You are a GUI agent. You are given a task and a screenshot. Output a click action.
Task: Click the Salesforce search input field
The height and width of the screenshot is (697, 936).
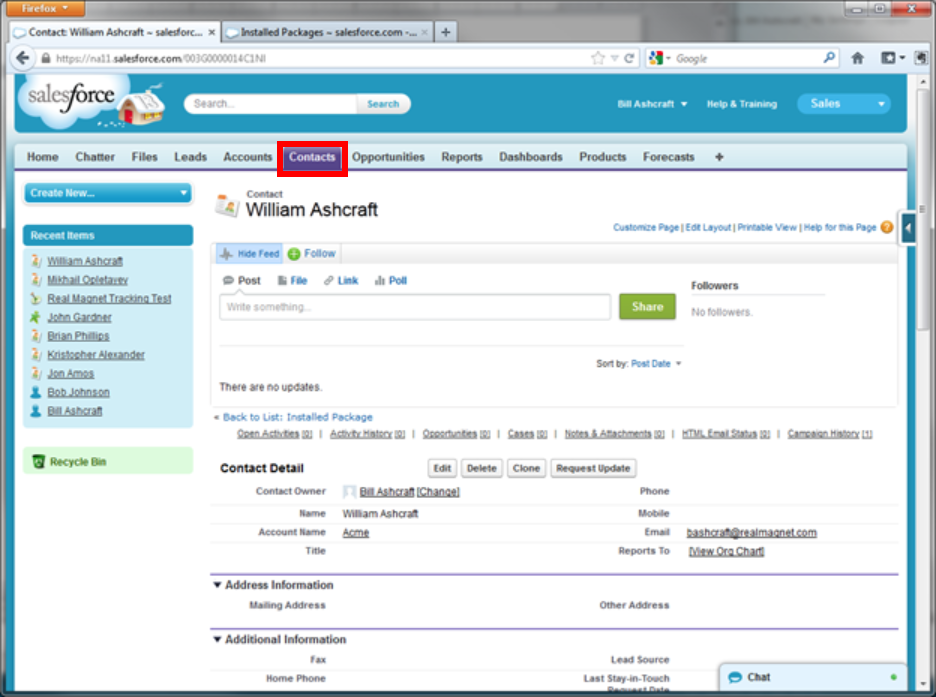click(x=272, y=104)
